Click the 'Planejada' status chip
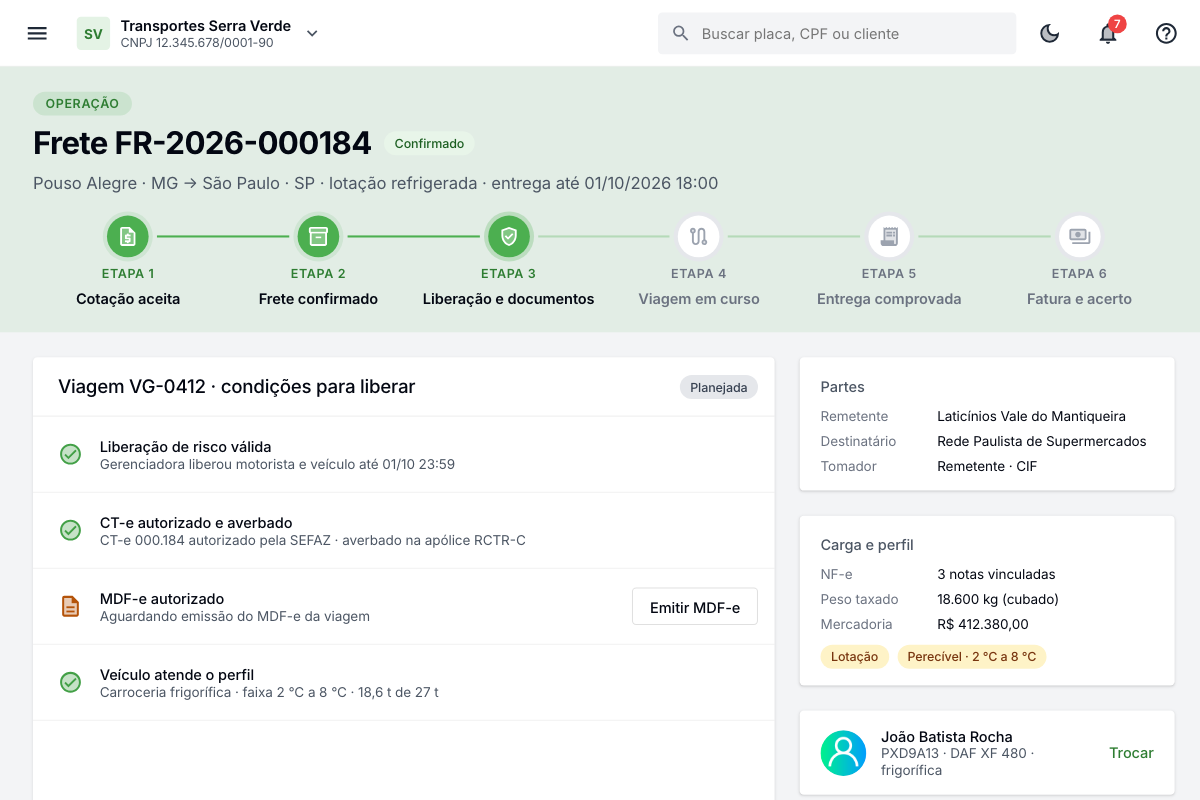Viewport: 1200px width, 800px height. coord(719,388)
